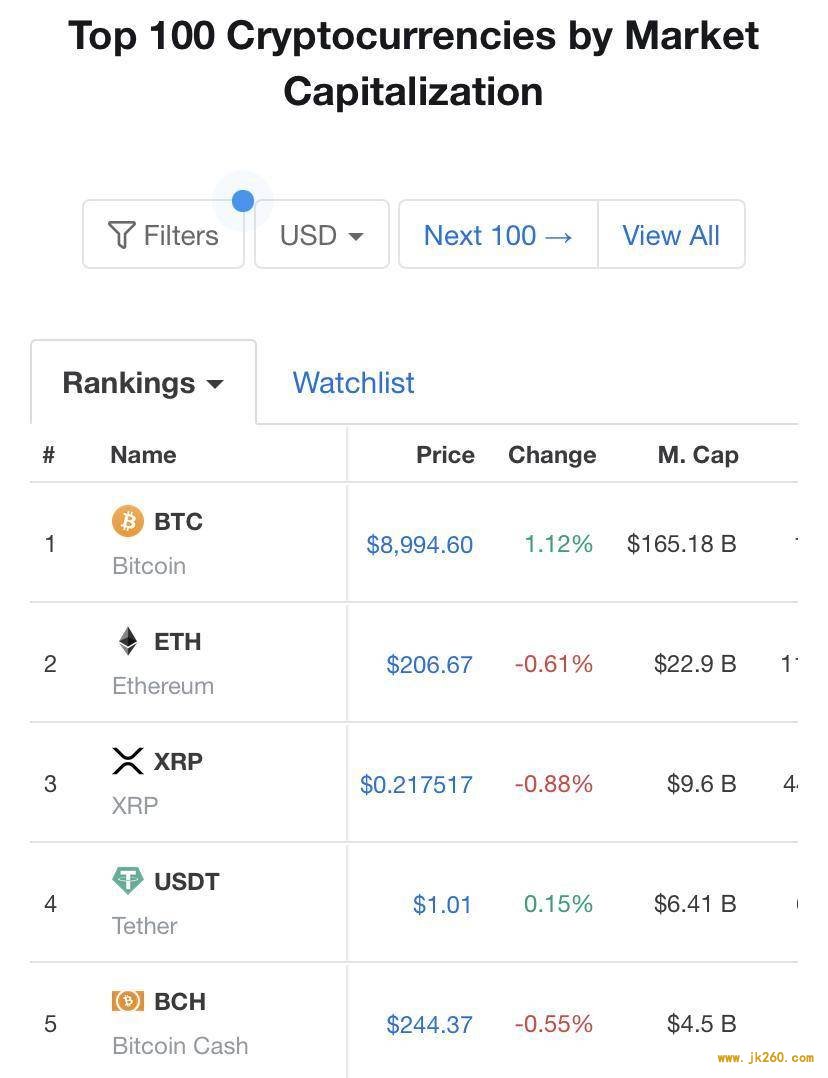Sort by the Change column header

coord(552,454)
